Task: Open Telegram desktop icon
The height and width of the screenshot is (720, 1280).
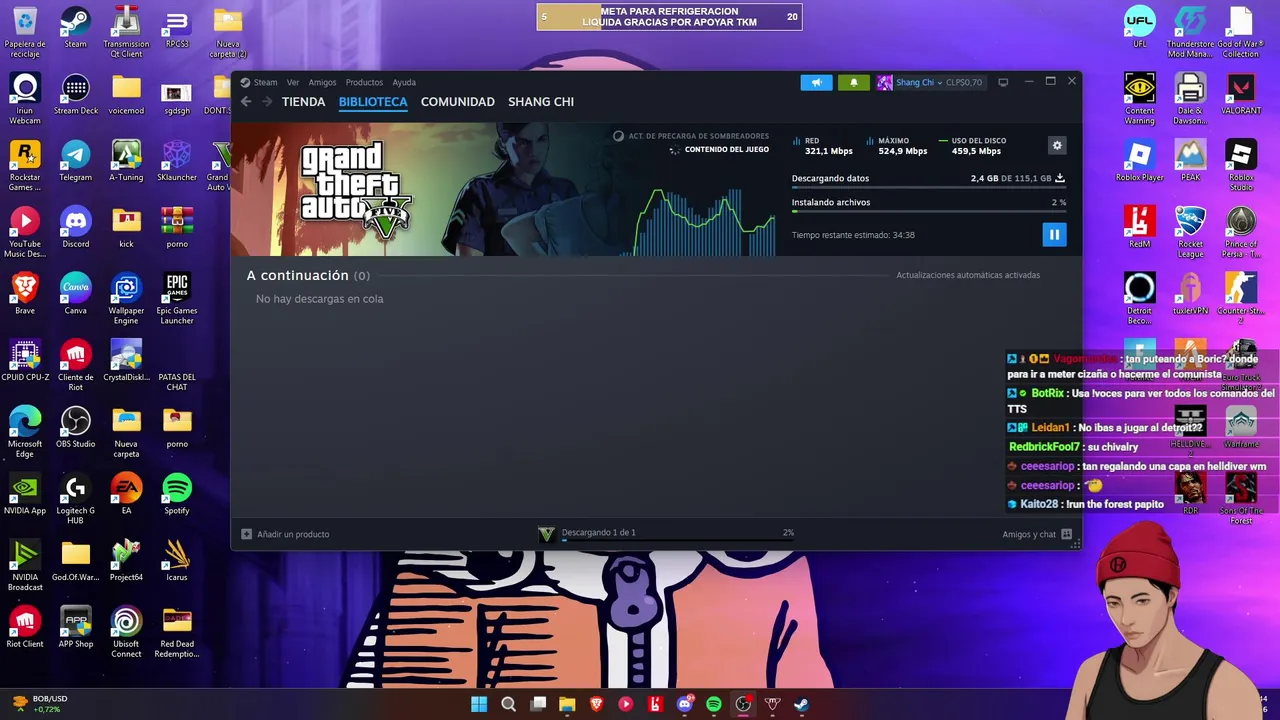Action: [x=75, y=161]
